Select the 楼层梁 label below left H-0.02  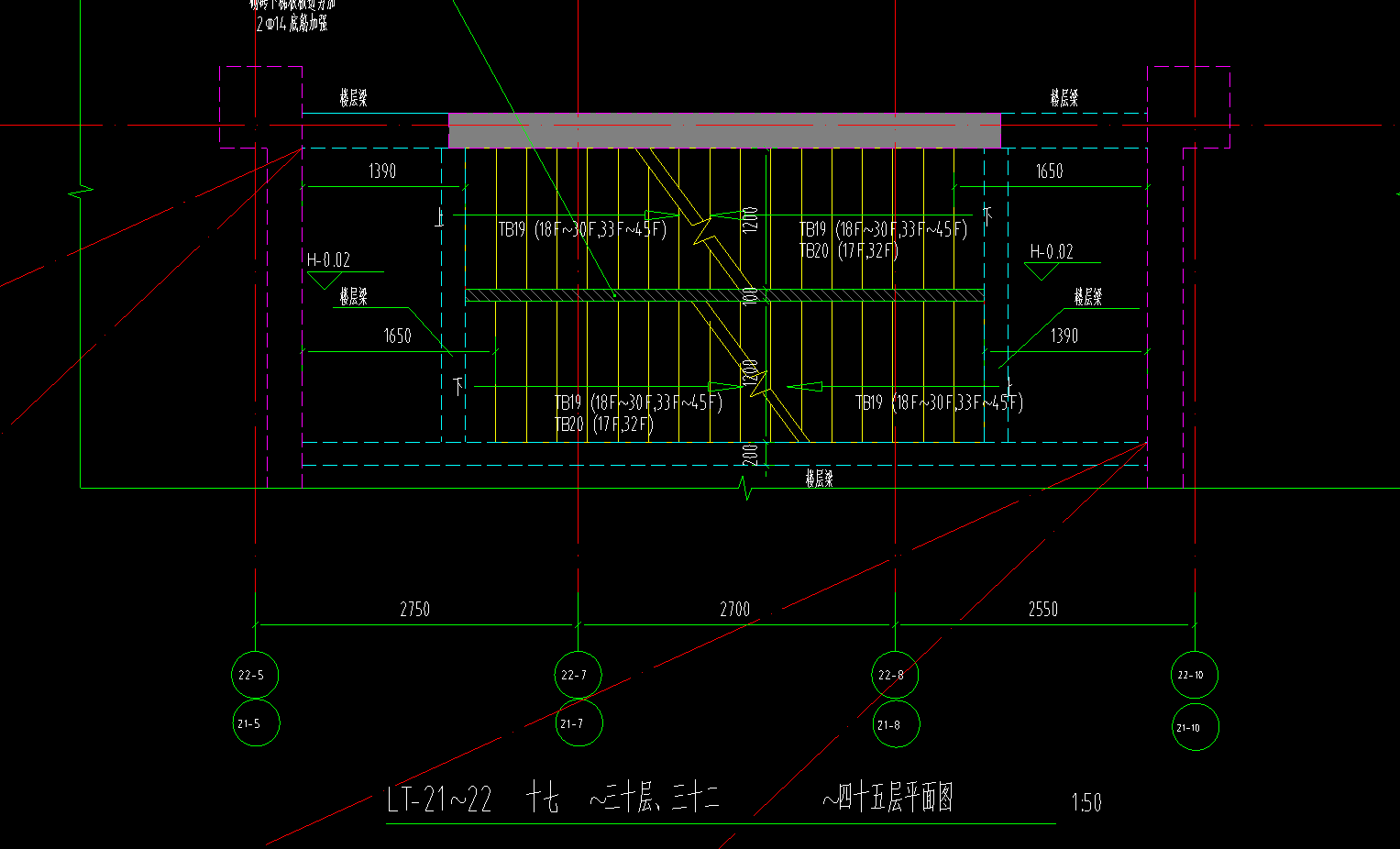click(354, 296)
